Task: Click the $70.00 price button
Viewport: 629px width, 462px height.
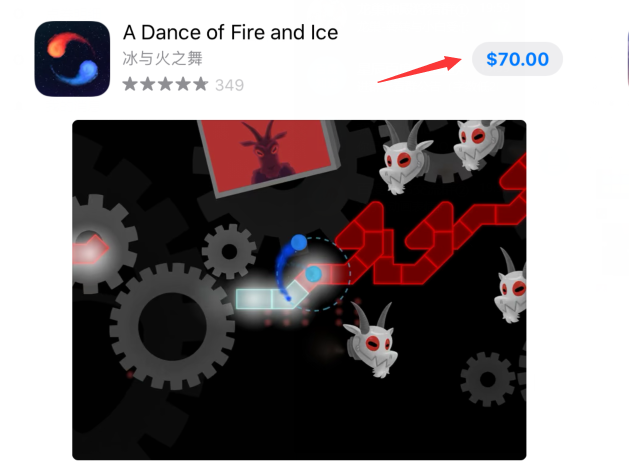Action: tap(517, 59)
